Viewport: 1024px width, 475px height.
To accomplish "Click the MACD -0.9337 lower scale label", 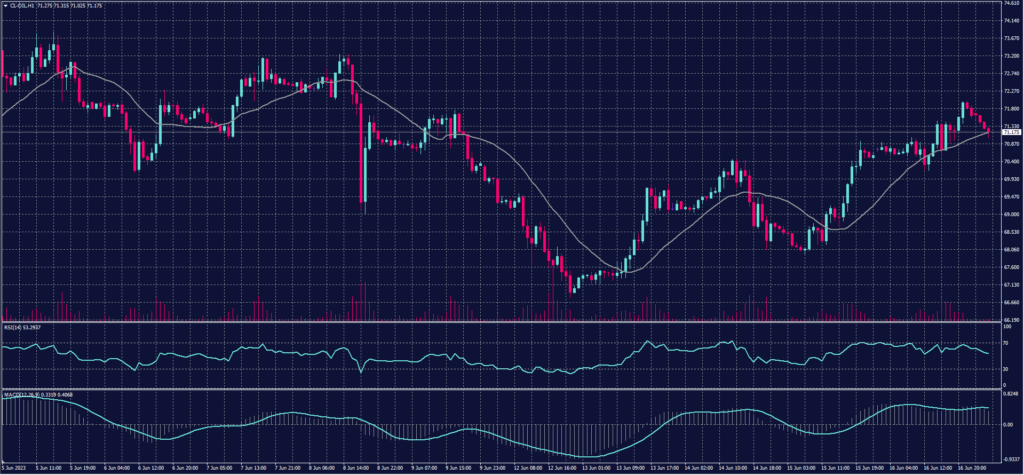I will click(x=1011, y=459).
